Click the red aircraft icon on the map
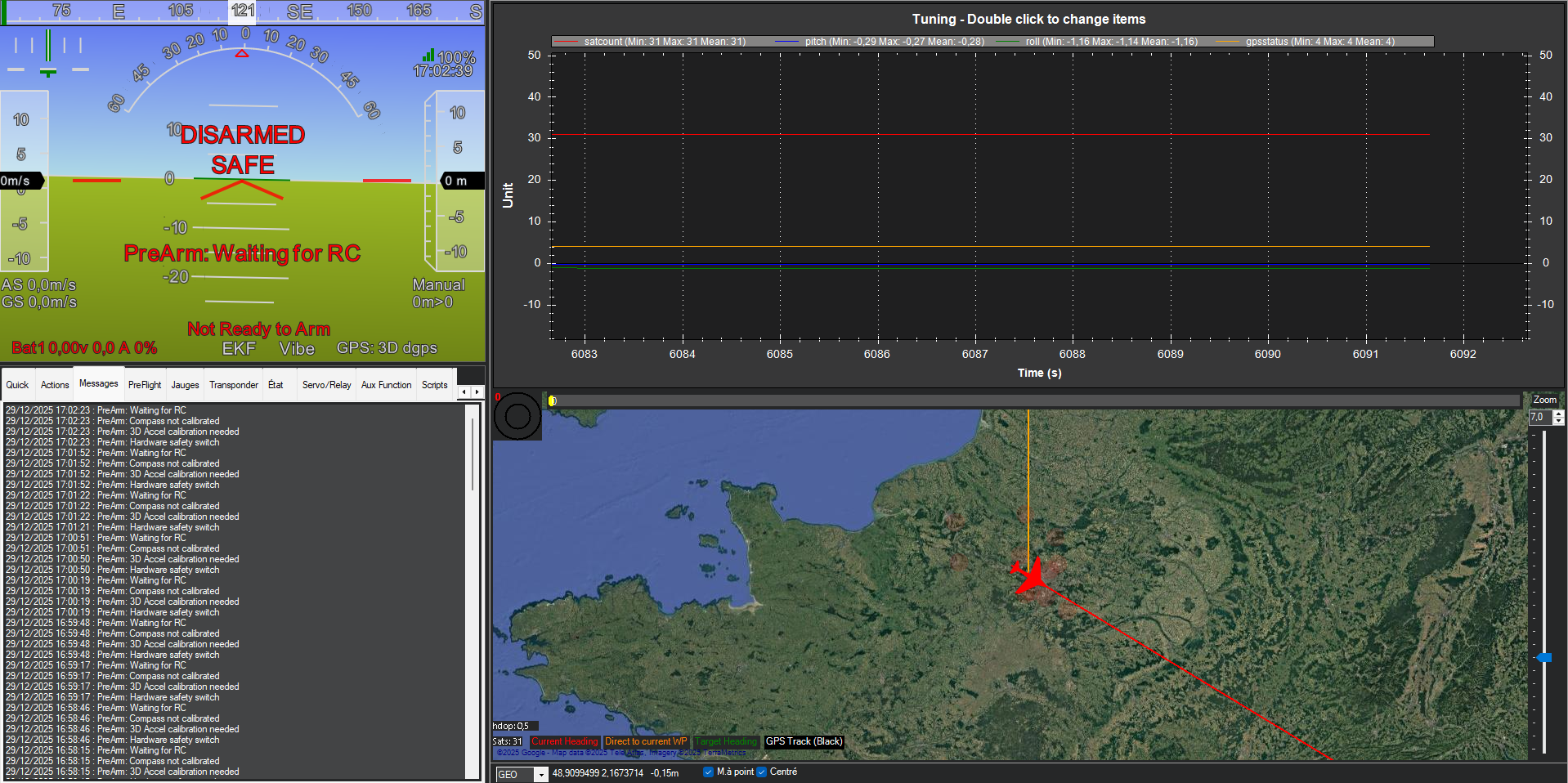The height and width of the screenshot is (783, 1568). pyautogui.click(x=1033, y=576)
